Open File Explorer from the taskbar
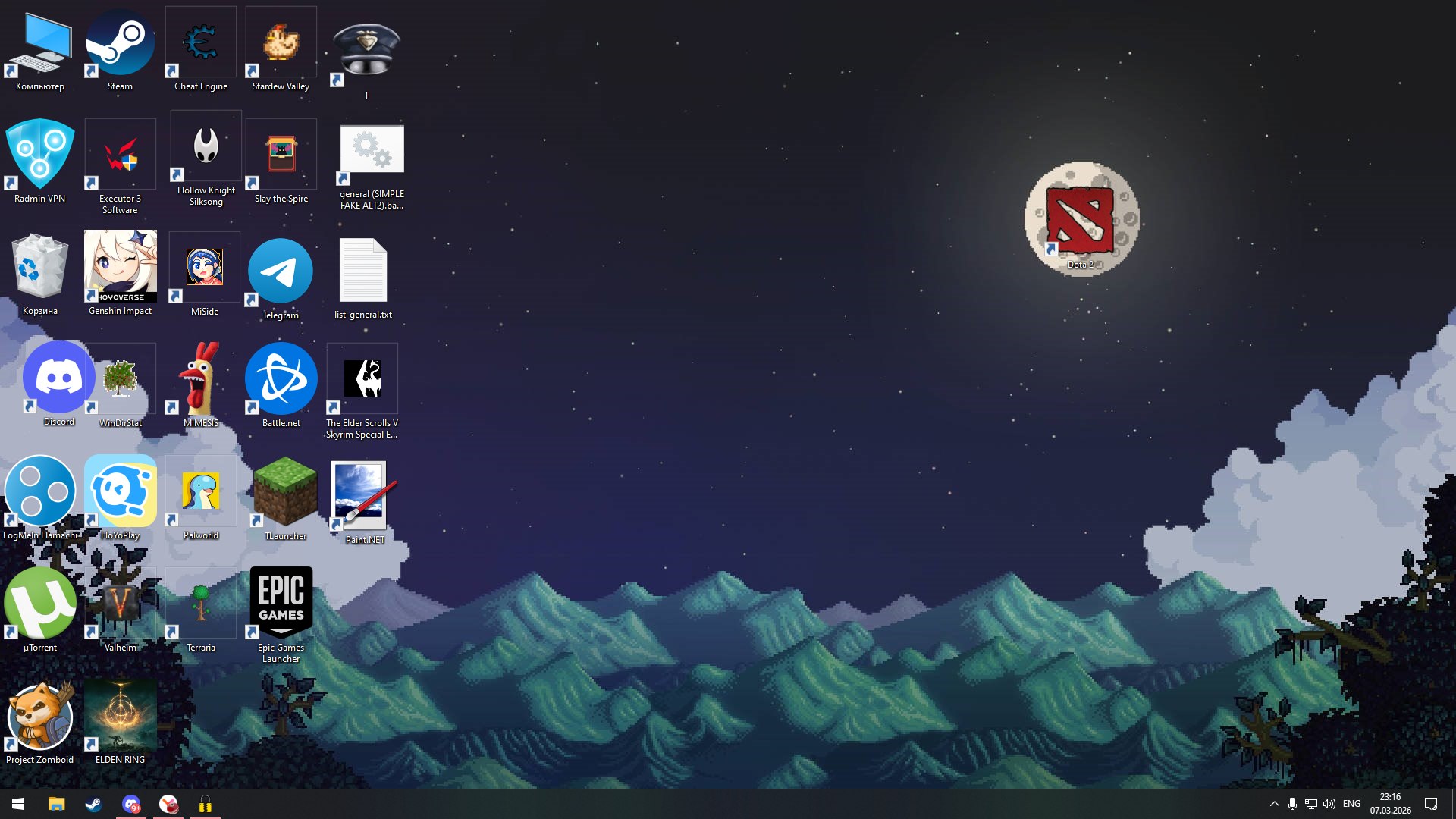Screen dimensions: 1456x819 pos(56,804)
